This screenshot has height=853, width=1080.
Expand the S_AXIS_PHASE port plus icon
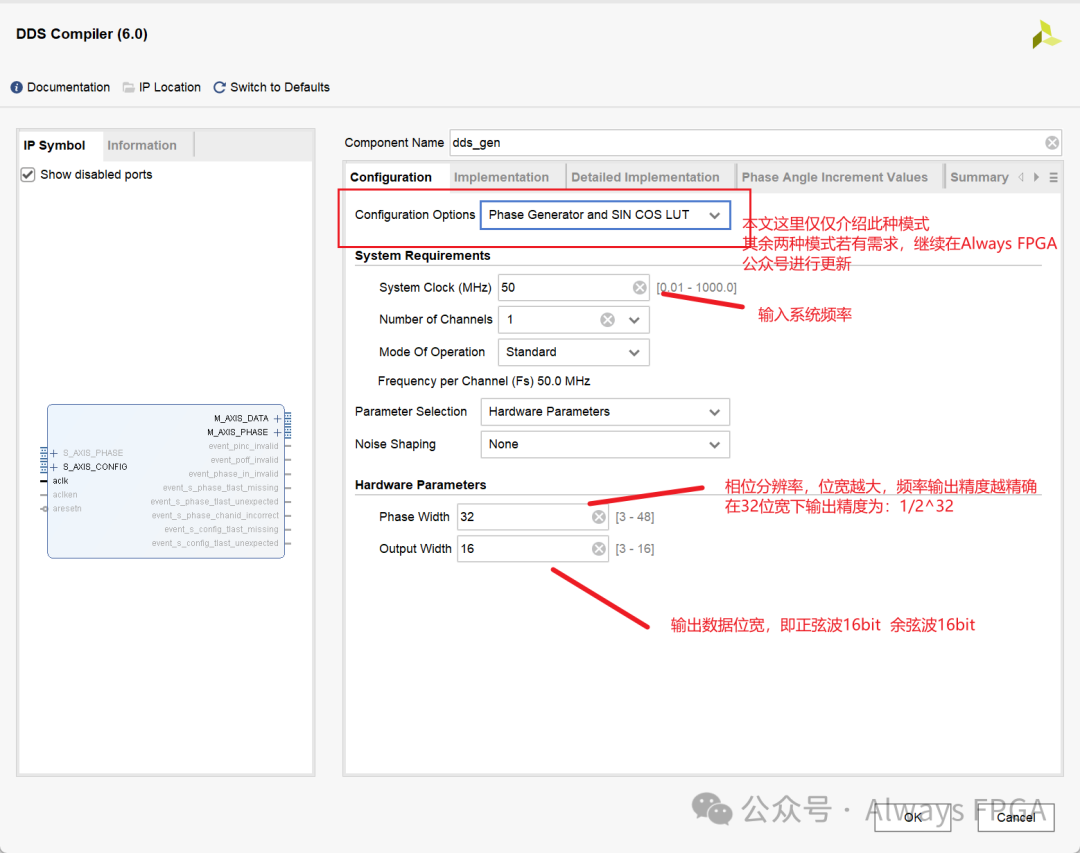click(x=54, y=453)
